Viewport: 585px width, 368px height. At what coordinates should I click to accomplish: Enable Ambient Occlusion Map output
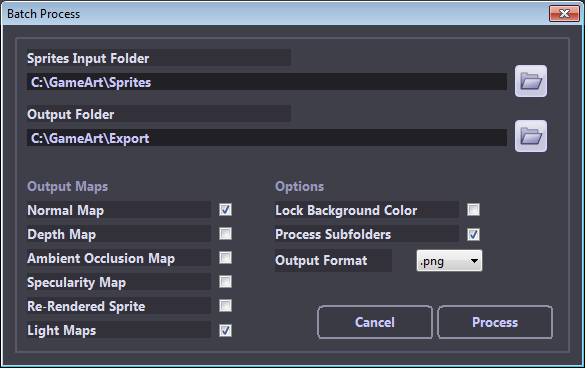coord(225,258)
